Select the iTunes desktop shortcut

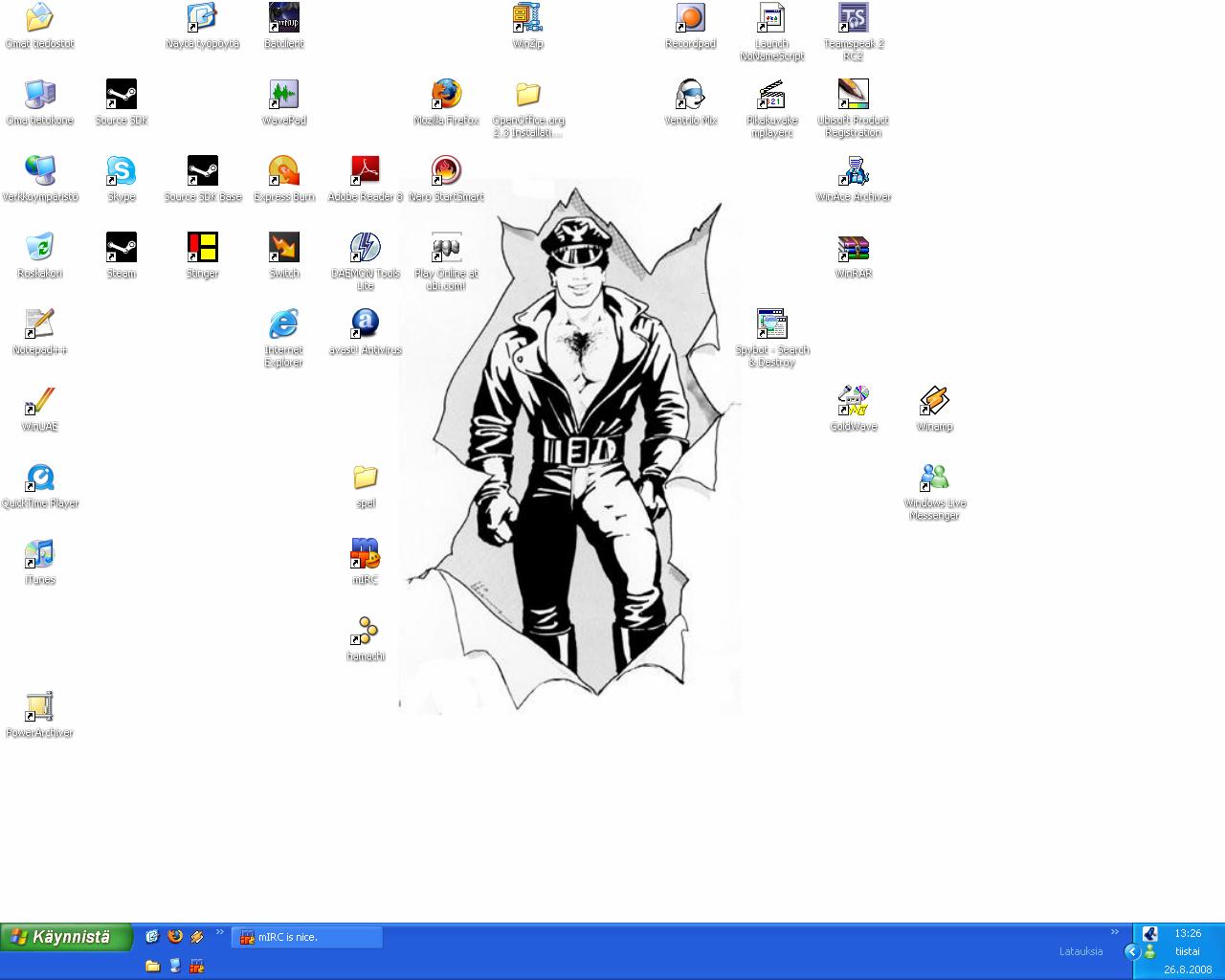(x=39, y=561)
